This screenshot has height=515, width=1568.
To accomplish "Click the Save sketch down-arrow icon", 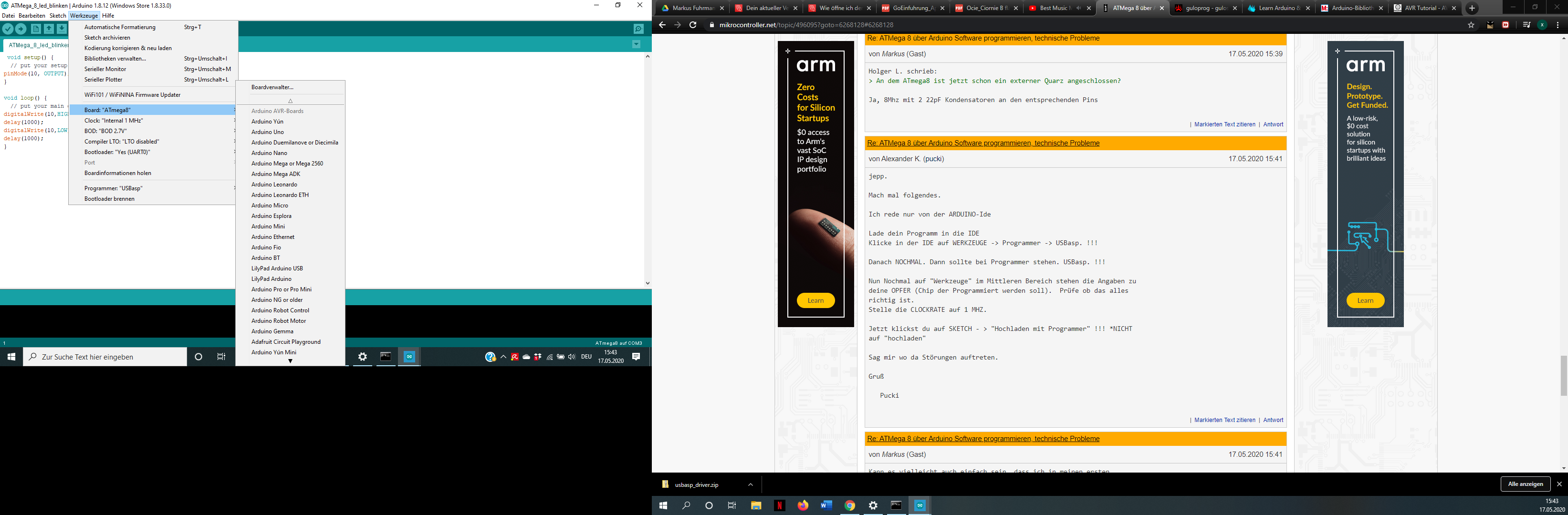I will (x=62, y=29).
